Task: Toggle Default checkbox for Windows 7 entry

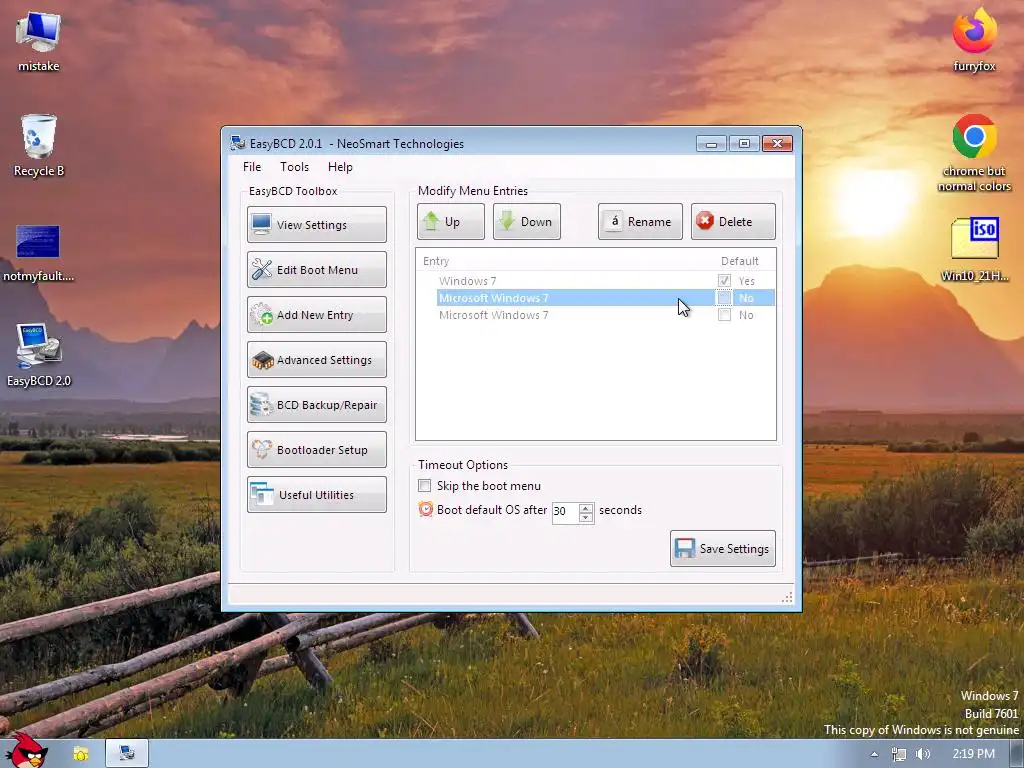Action: click(x=724, y=281)
